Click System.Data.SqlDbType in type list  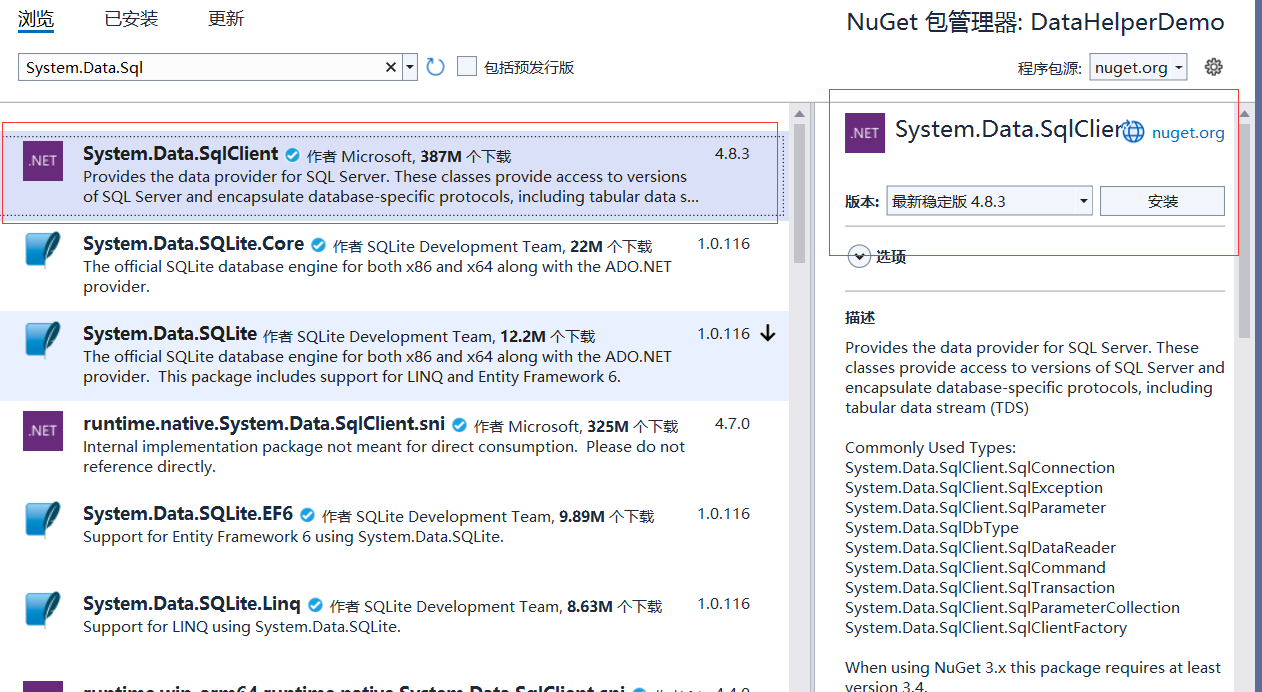click(x=932, y=527)
